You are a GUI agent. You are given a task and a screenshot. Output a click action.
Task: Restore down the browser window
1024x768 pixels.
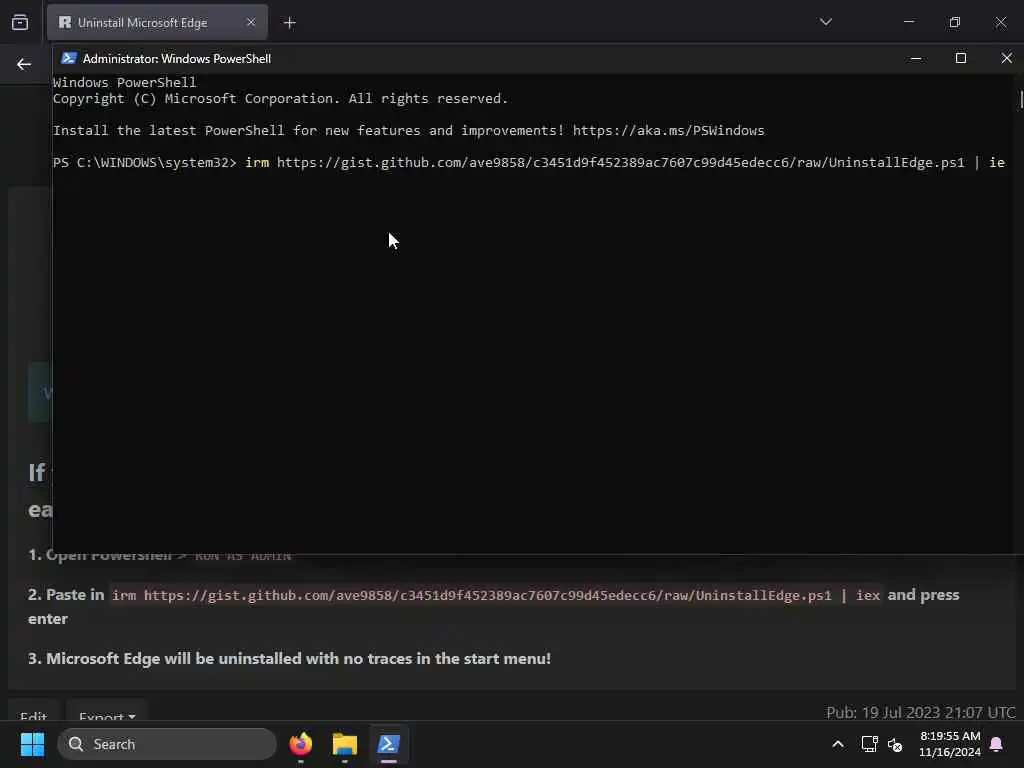[955, 22]
